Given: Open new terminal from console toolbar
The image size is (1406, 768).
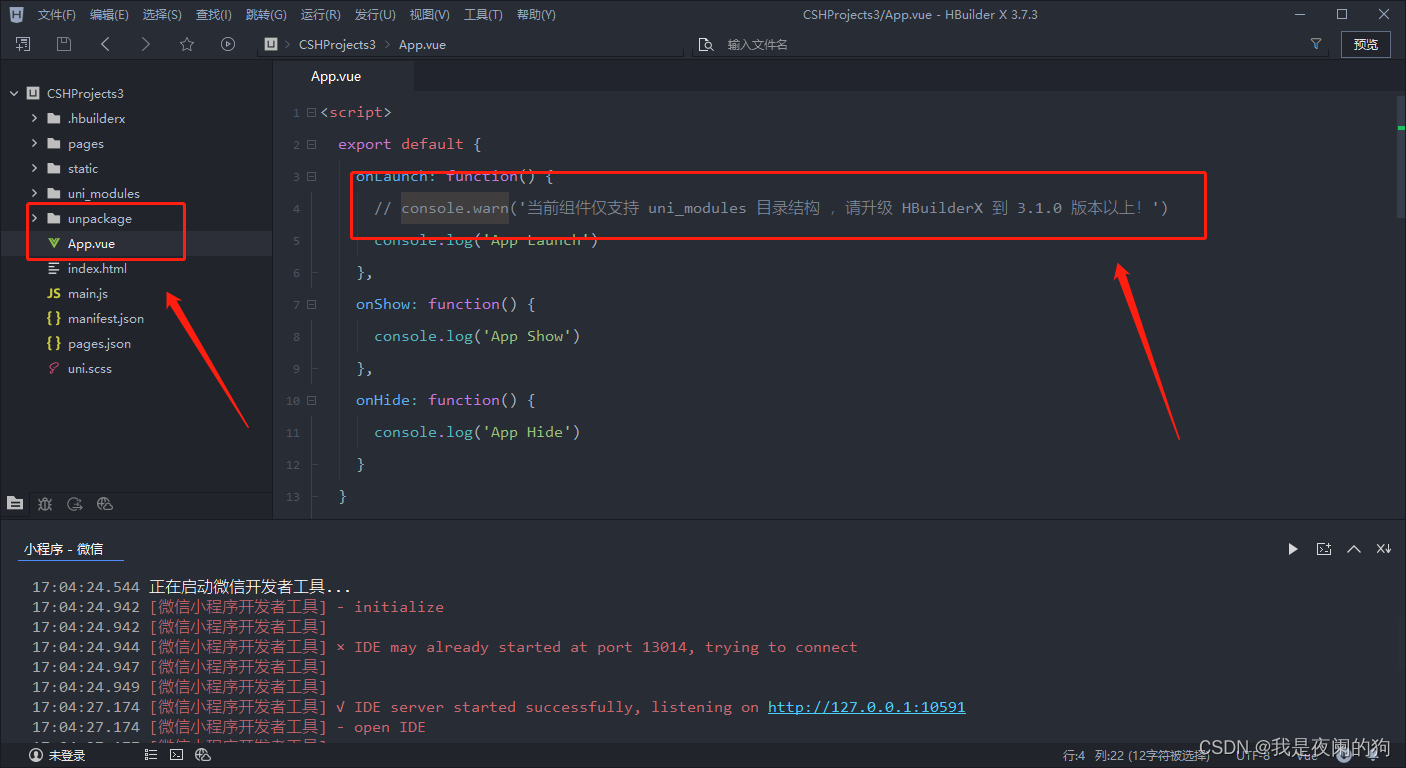Looking at the screenshot, I should [x=1324, y=549].
